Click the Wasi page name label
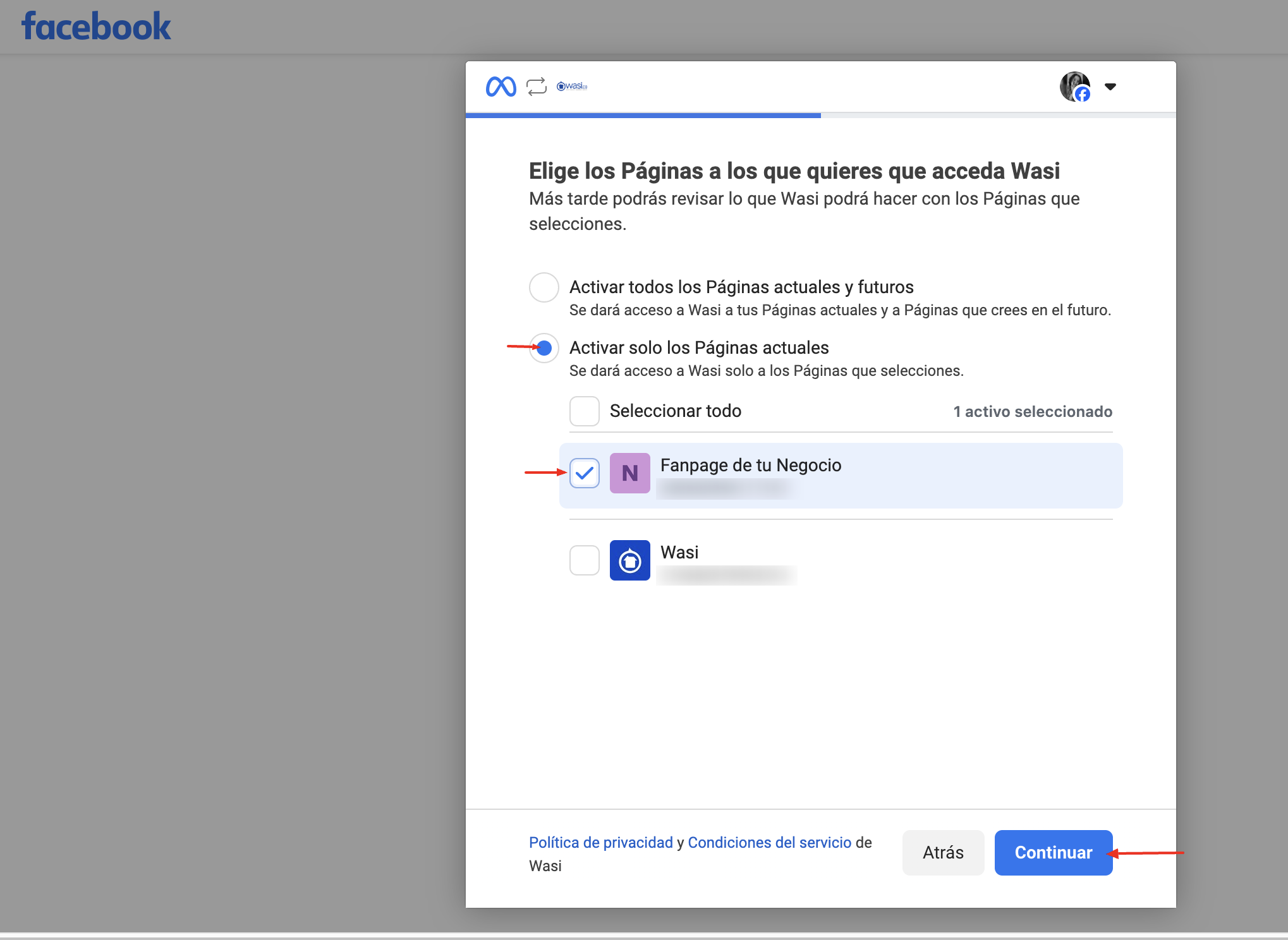 [x=679, y=552]
